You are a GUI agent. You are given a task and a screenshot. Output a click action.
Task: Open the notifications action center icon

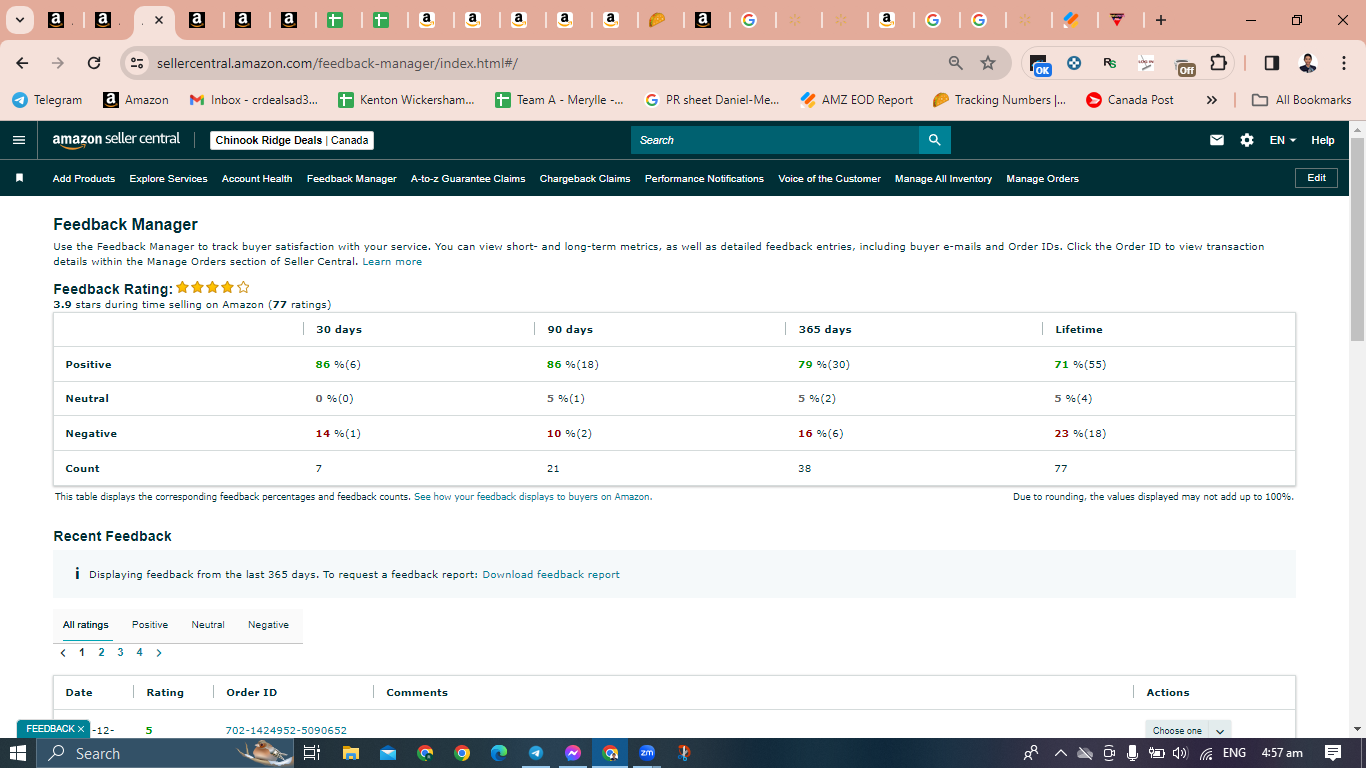coord(1333,753)
